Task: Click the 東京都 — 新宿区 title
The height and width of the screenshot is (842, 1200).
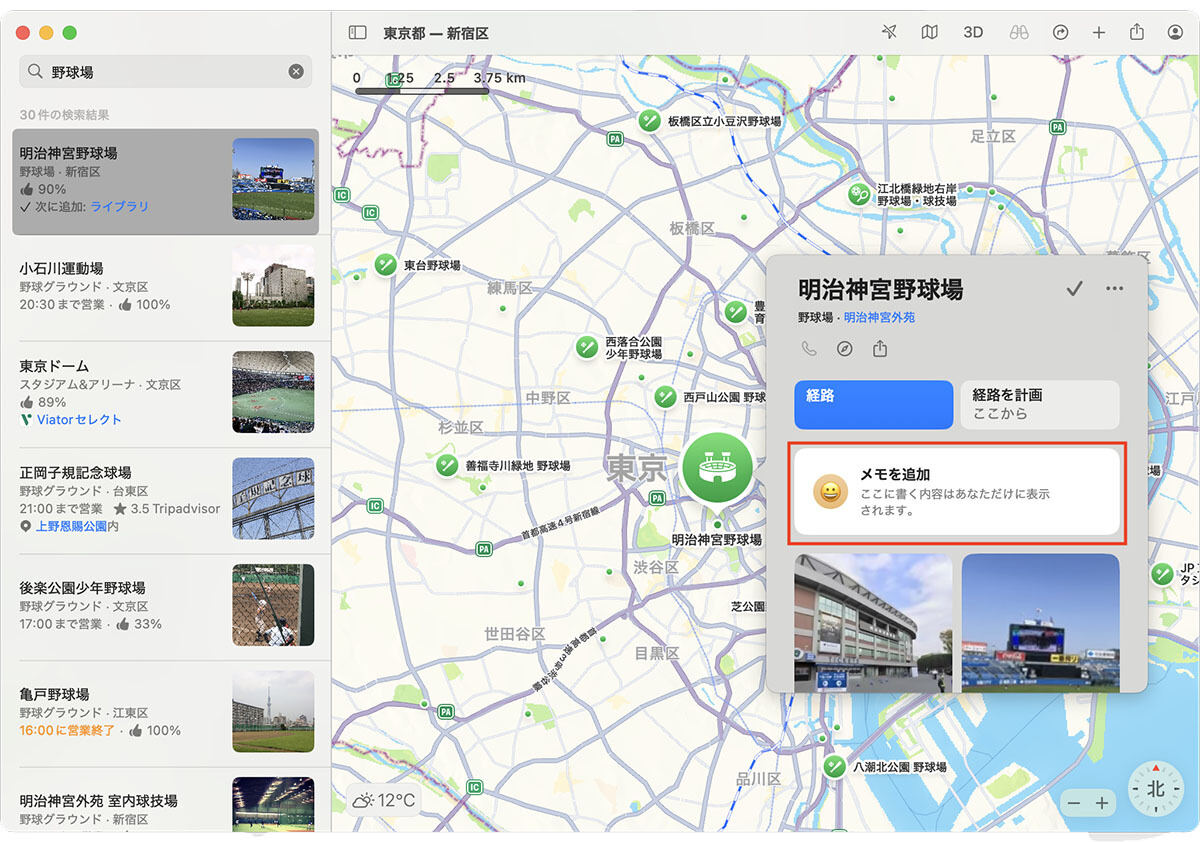Action: point(436,33)
